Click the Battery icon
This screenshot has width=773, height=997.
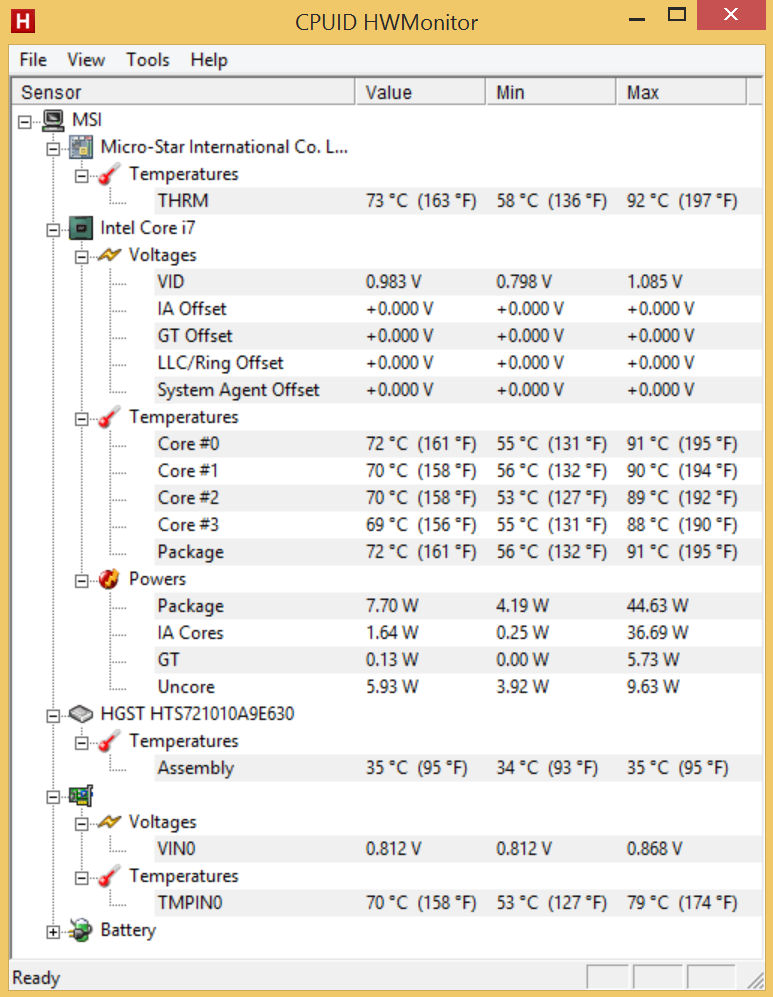(x=81, y=930)
